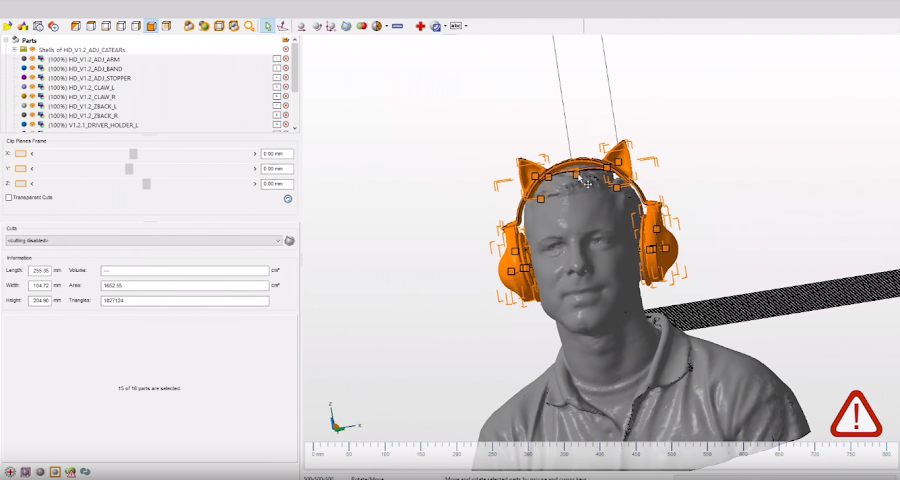Remove Shells group with red X icon
The image size is (900, 480).
click(x=286, y=49)
